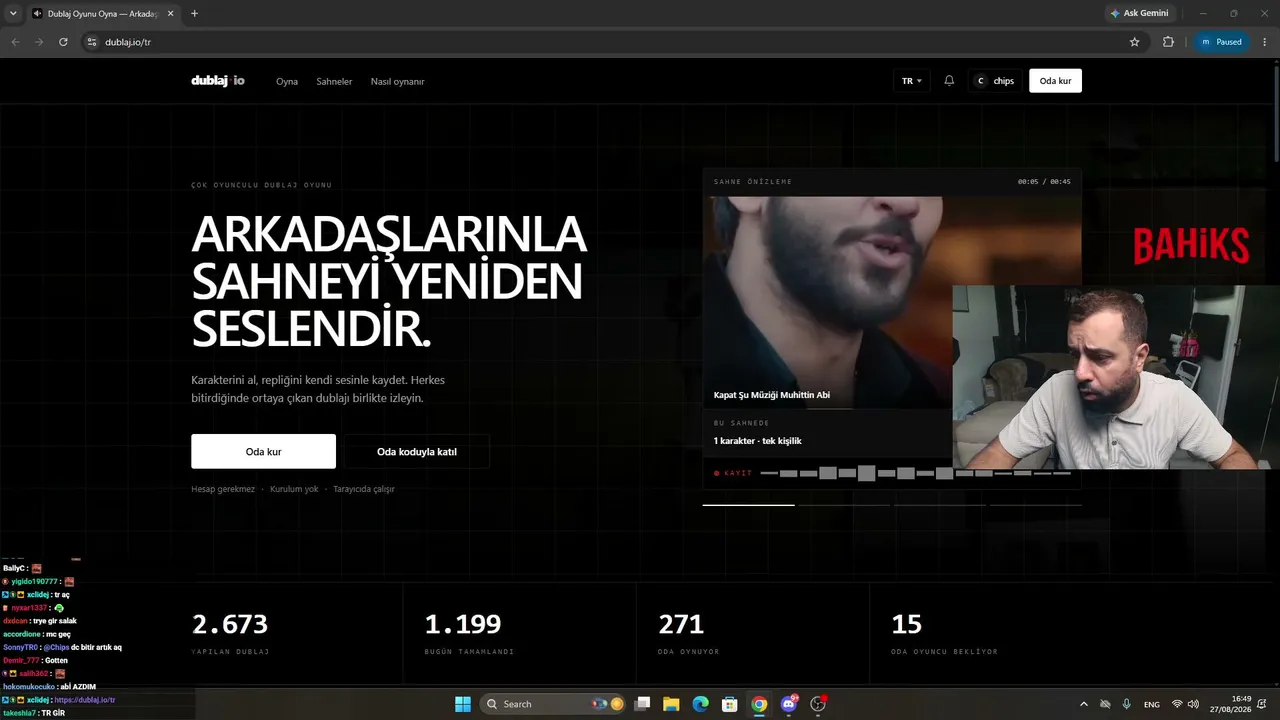
Task: Open the notifications bell on dublaj.io
Action: pyautogui.click(x=949, y=81)
